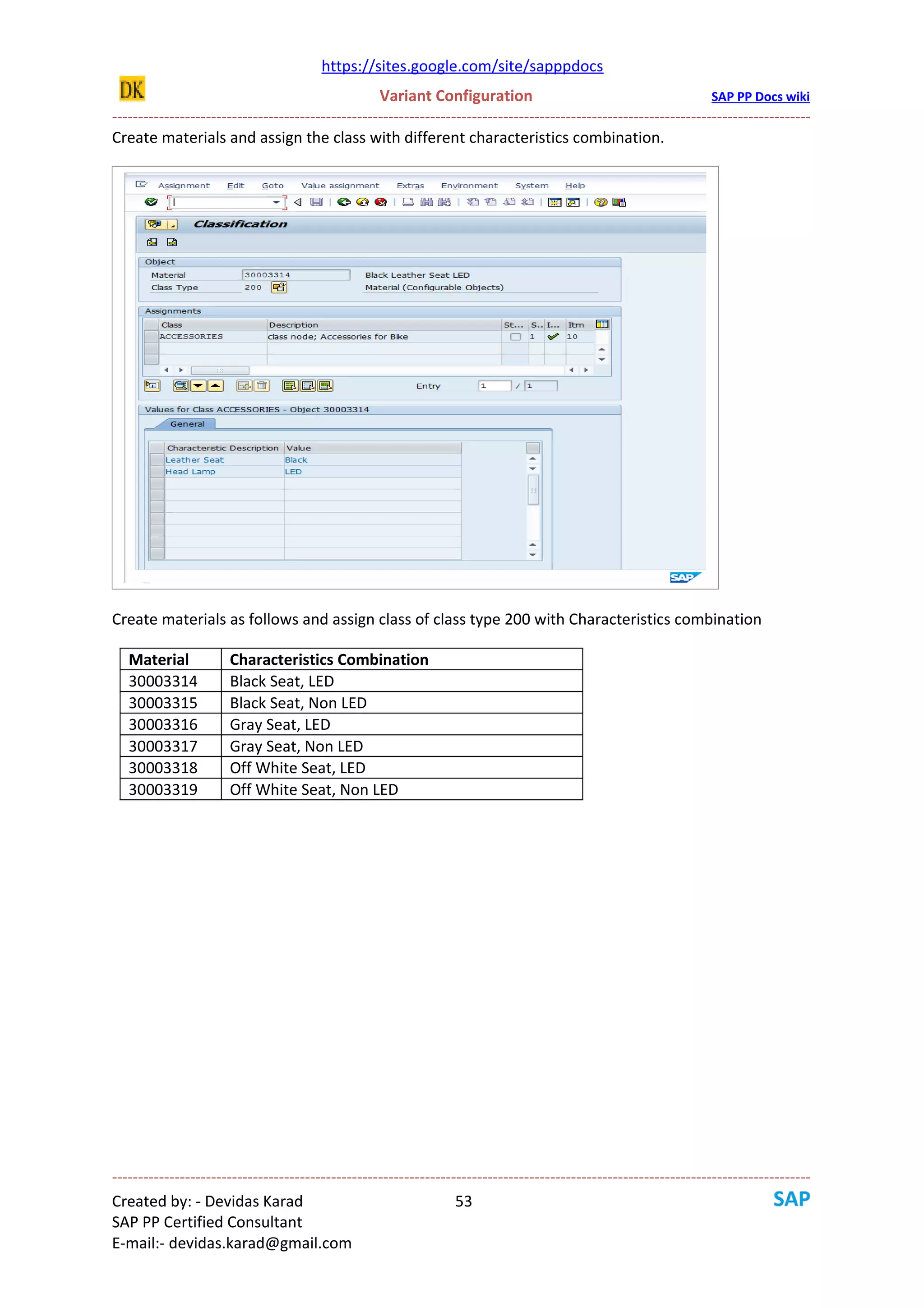The image size is (924, 1308).
Task: Click characteristic values scroll down arrow at bottom
Action: click(533, 555)
